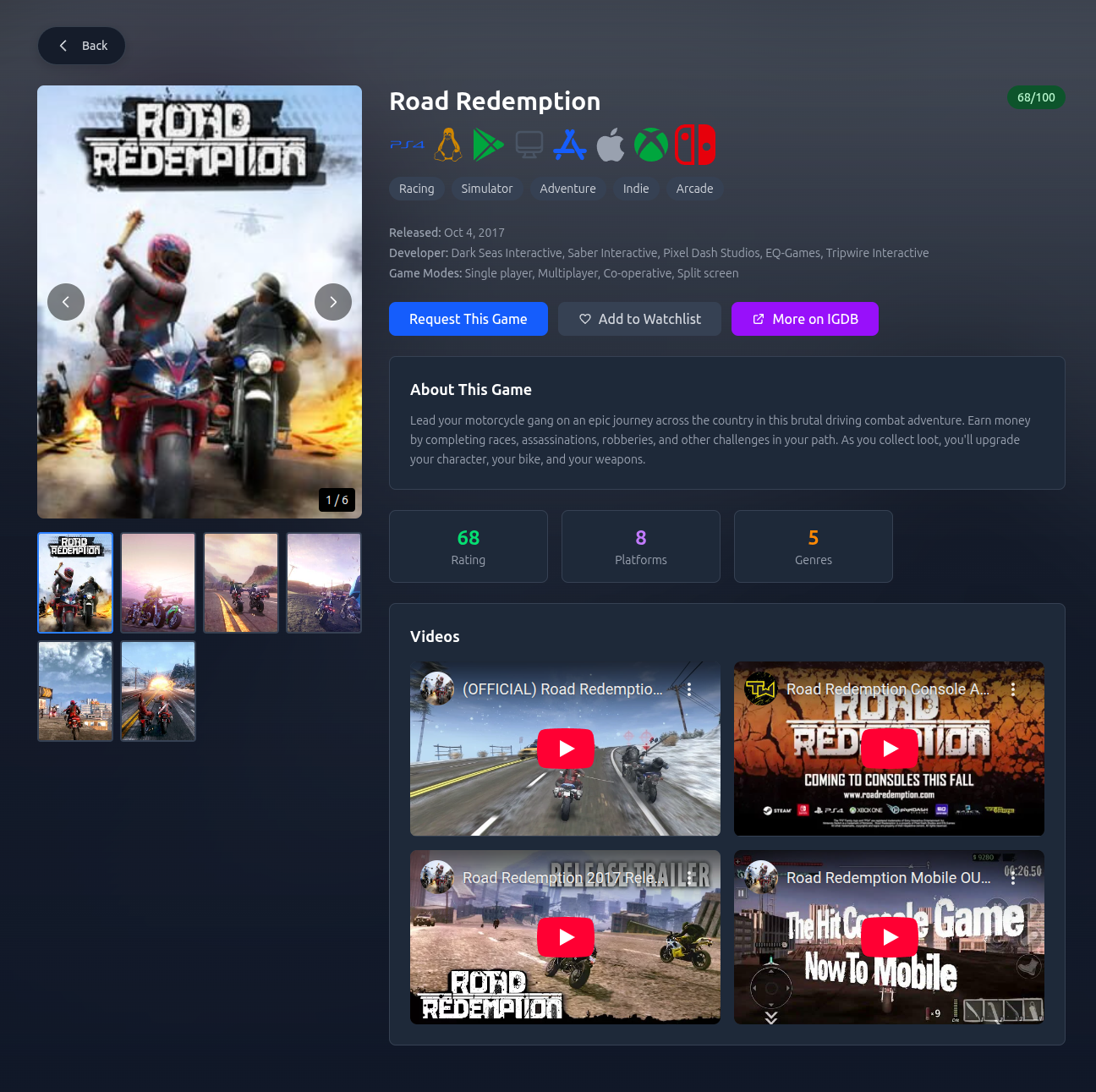Select the fifth thumbnail with cloudy city
Image resolution: width=1096 pixels, height=1092 pixels.
pos(75,691)
